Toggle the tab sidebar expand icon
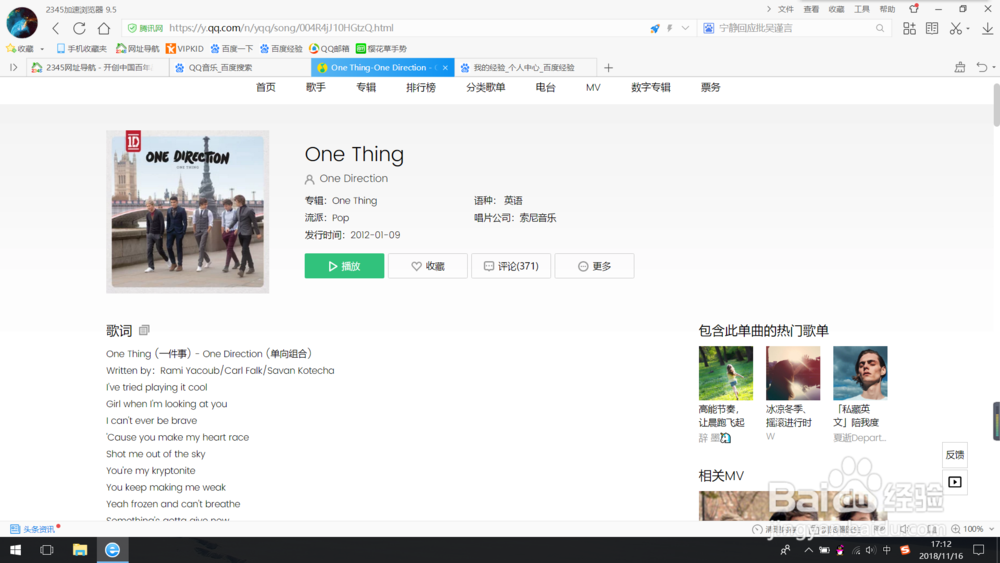Viewport: 1000px width, 563px height. coord(13,68)
